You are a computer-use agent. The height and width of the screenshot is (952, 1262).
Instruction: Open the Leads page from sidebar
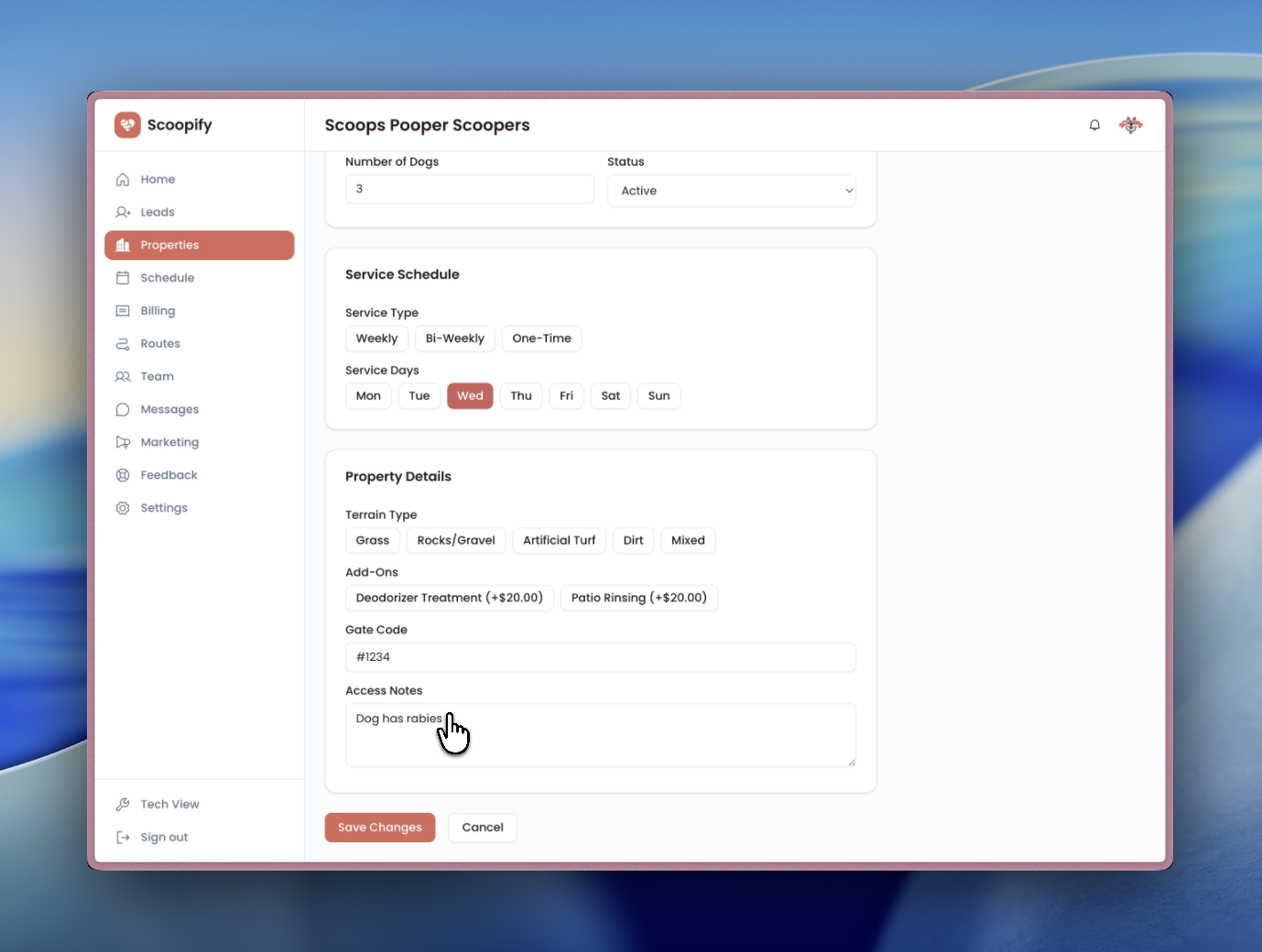click(157, 211)
